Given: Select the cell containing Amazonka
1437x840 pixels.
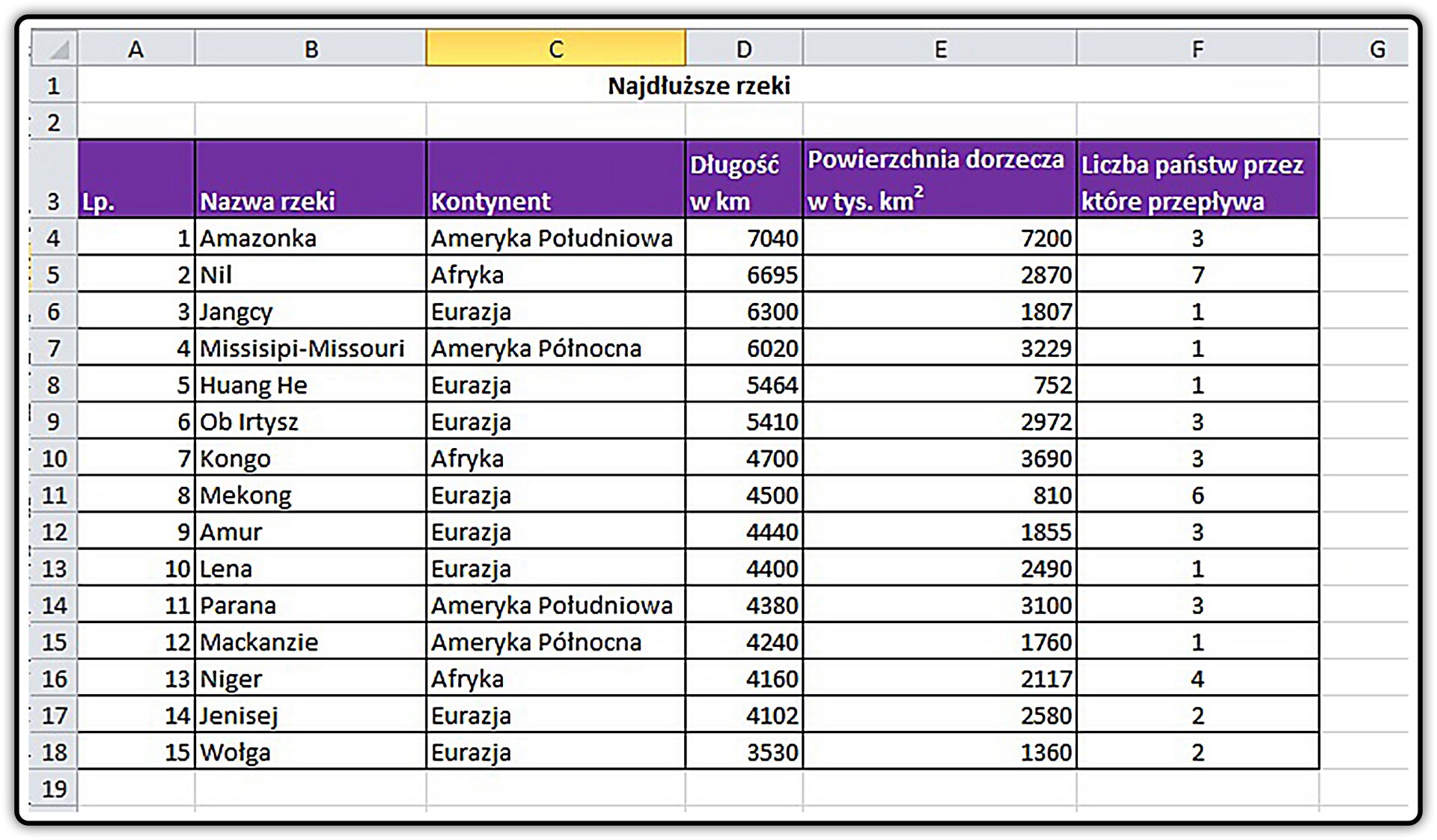Looking at the screenshot, I should coord(311,238).
